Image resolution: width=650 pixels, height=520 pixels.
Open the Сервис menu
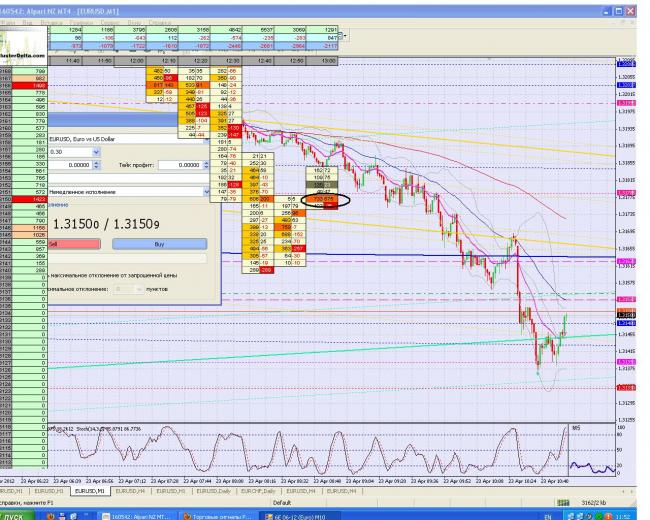click(x=110, y=22)
